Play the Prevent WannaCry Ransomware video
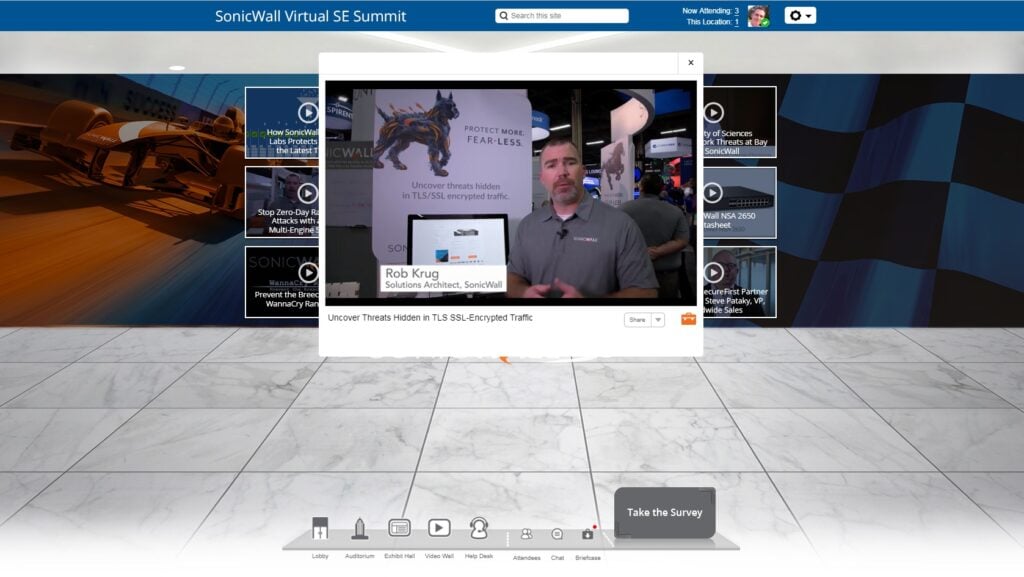 308,273
